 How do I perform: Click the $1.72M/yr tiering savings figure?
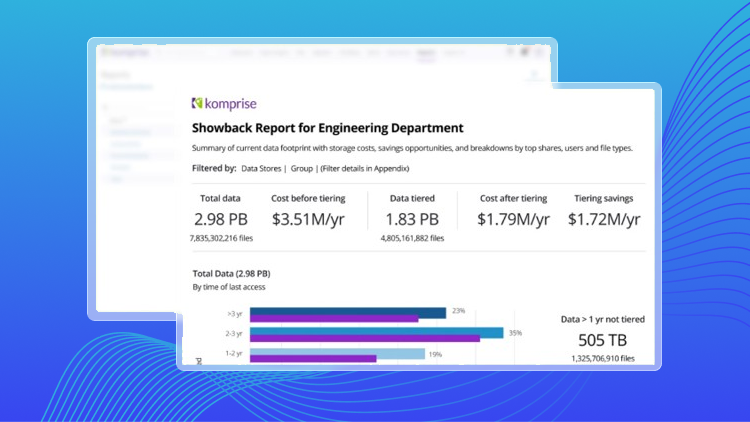point(603,219)
